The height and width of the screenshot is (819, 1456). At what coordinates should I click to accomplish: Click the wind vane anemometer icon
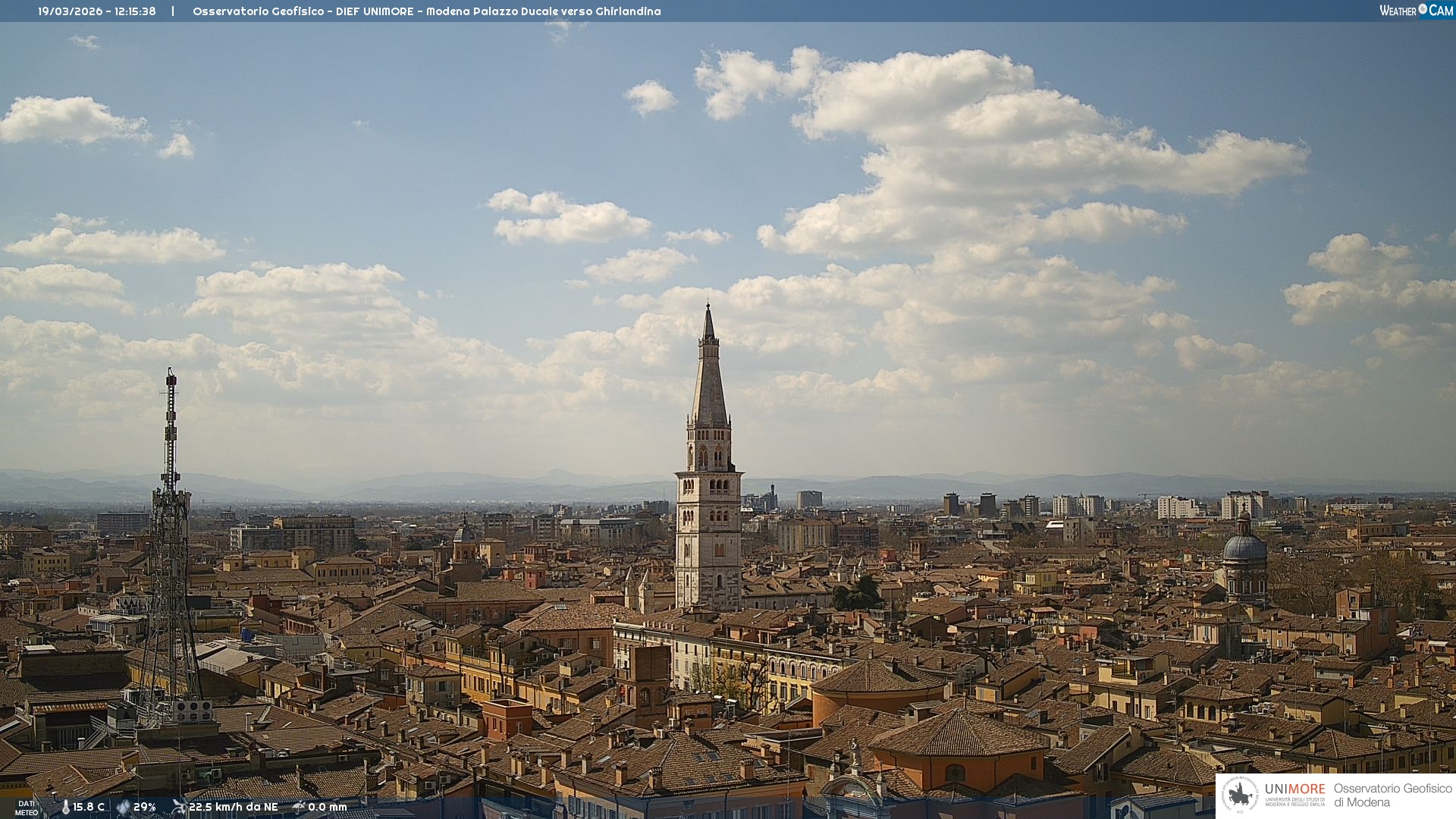pos(179,807)
